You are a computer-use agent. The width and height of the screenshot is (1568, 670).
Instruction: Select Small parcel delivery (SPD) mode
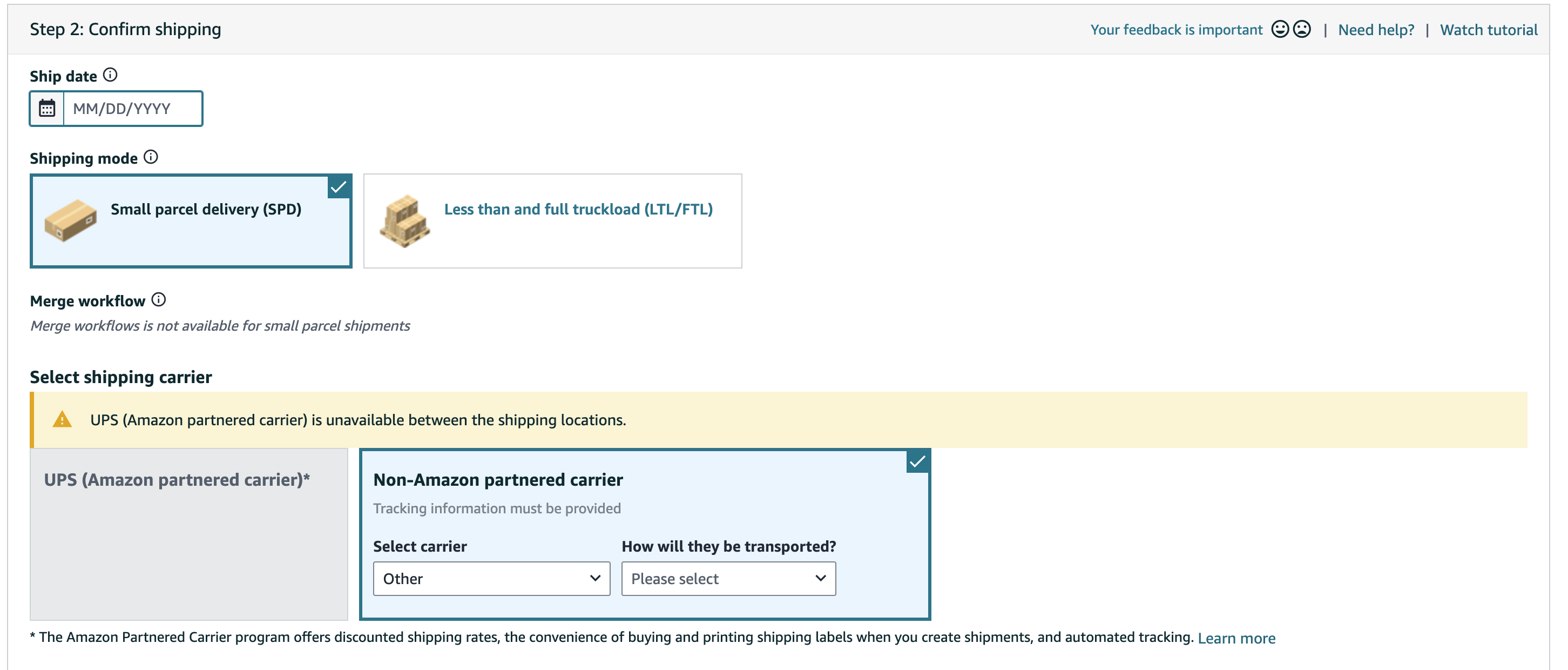point(191,221)
